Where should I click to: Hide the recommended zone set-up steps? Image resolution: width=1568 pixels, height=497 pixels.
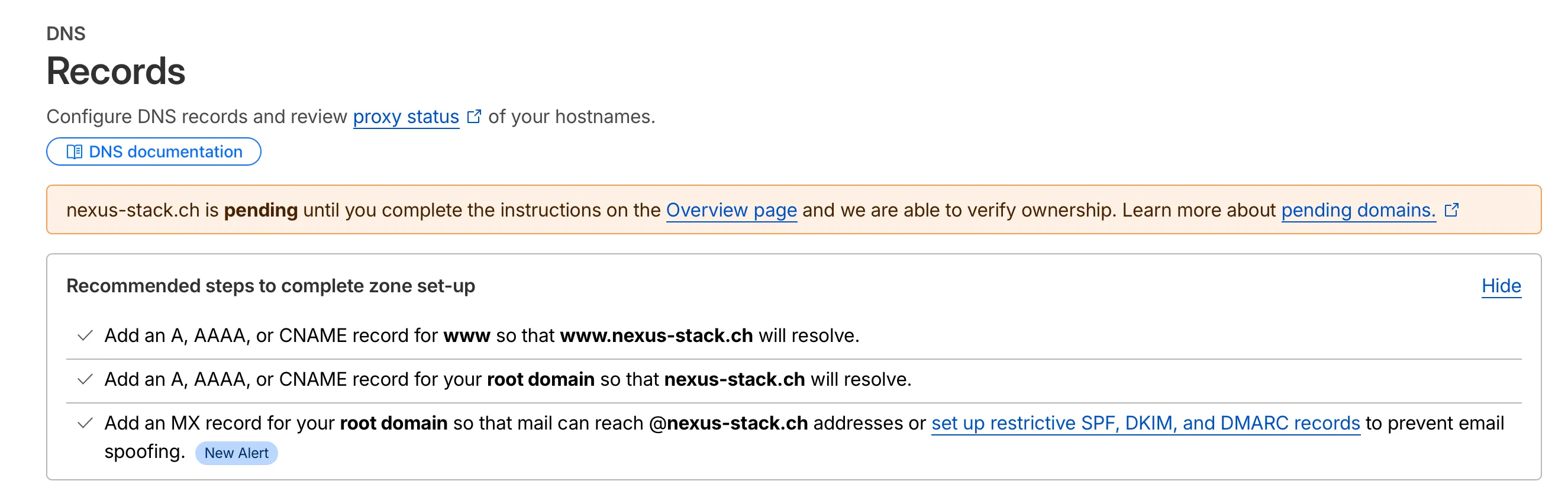click(x=1501, y=286)
